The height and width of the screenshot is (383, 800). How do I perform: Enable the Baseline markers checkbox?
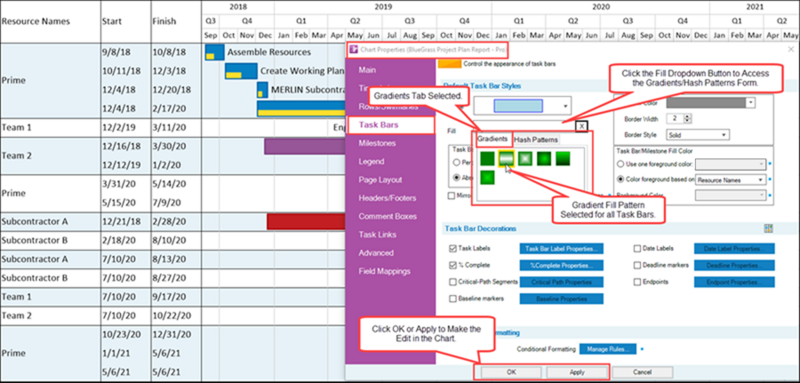(453, 298)
